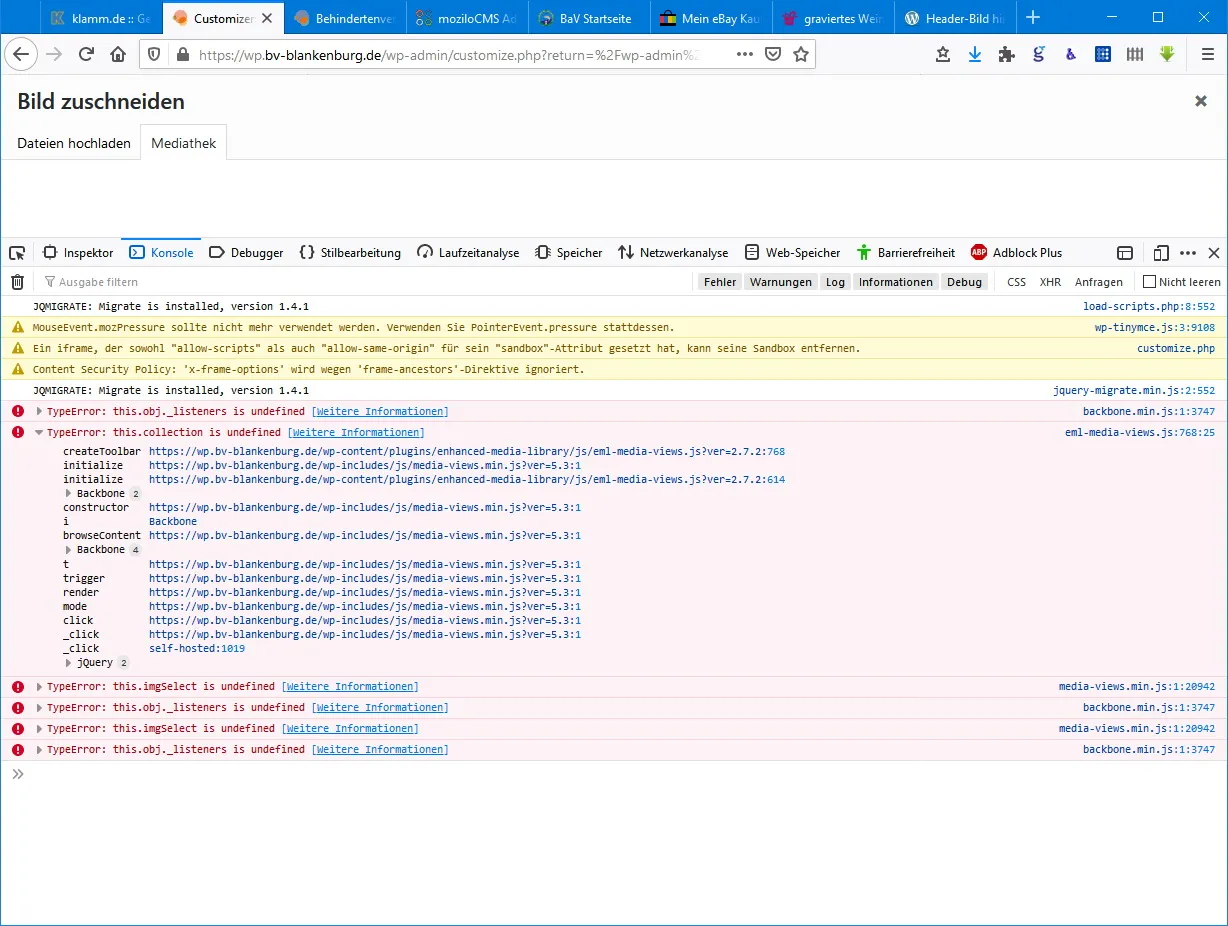Select the Konsole devtools tab

tap(161, 253)
